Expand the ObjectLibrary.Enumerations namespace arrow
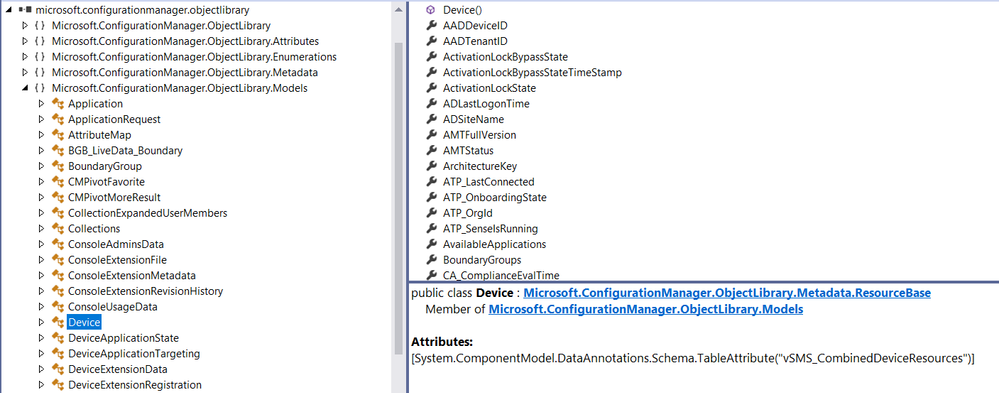The width and height of the screenshot is (999, 393). coord(25,57)
